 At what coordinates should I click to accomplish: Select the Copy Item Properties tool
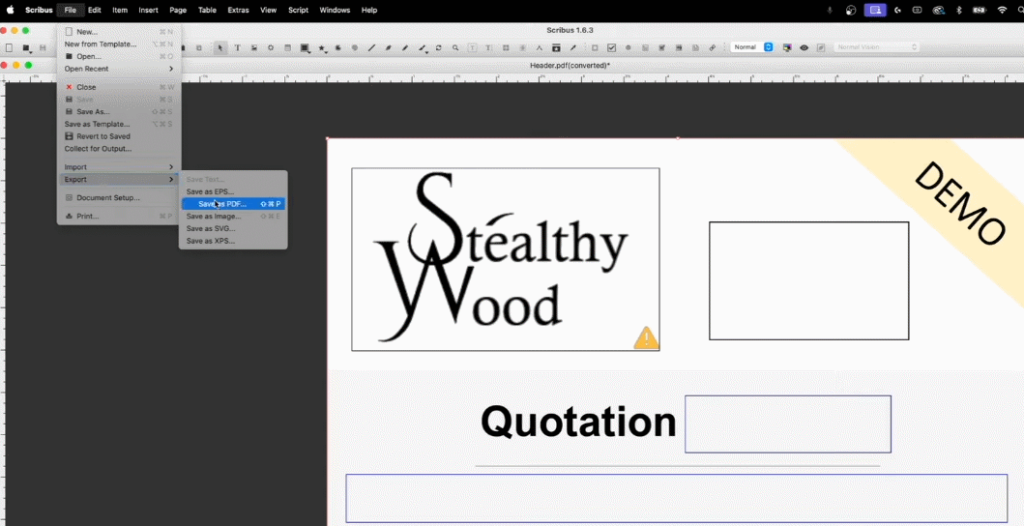[x=556, y=48]
